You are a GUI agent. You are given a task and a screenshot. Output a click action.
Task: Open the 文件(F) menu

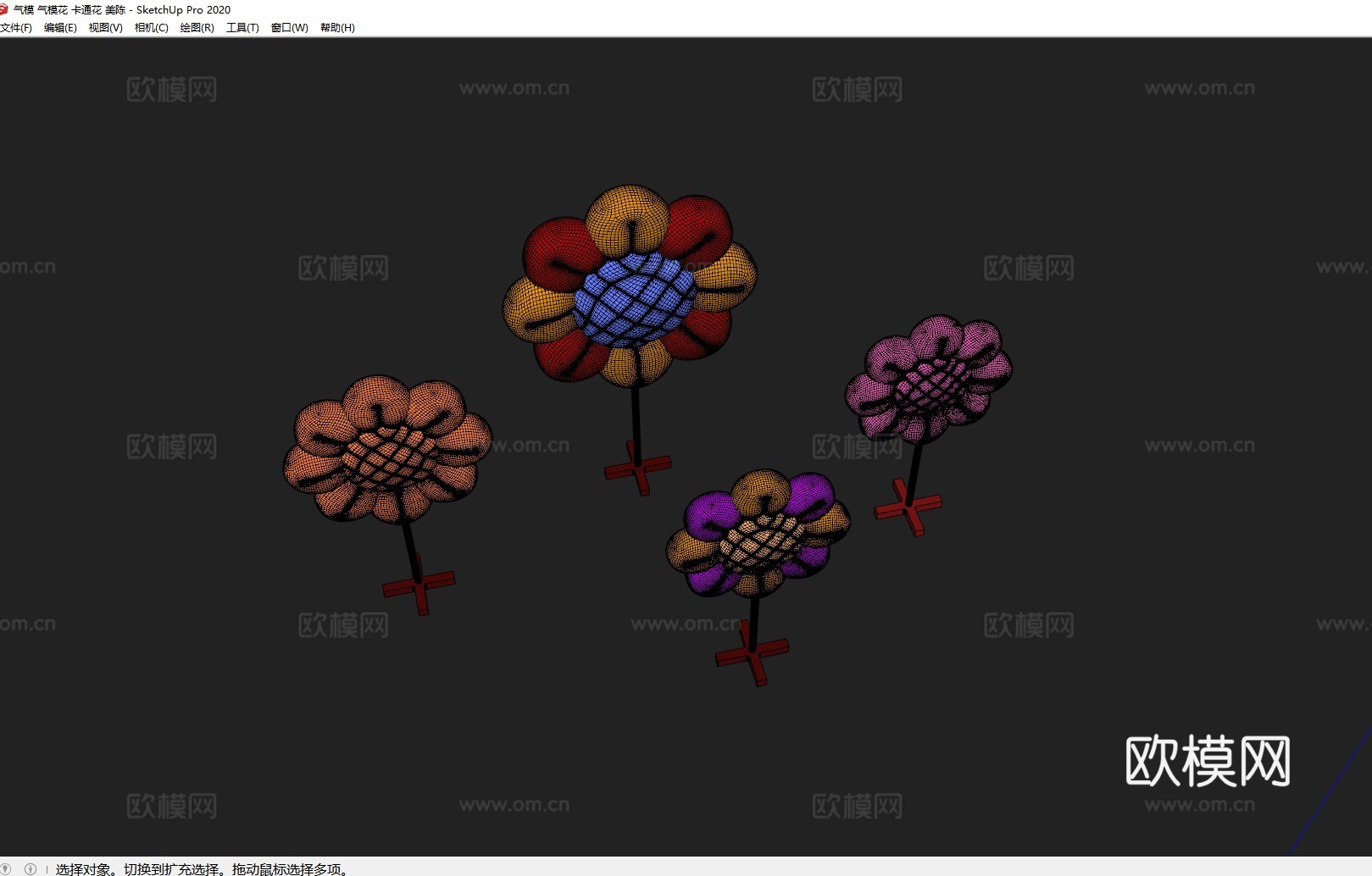tap(16, 27)
